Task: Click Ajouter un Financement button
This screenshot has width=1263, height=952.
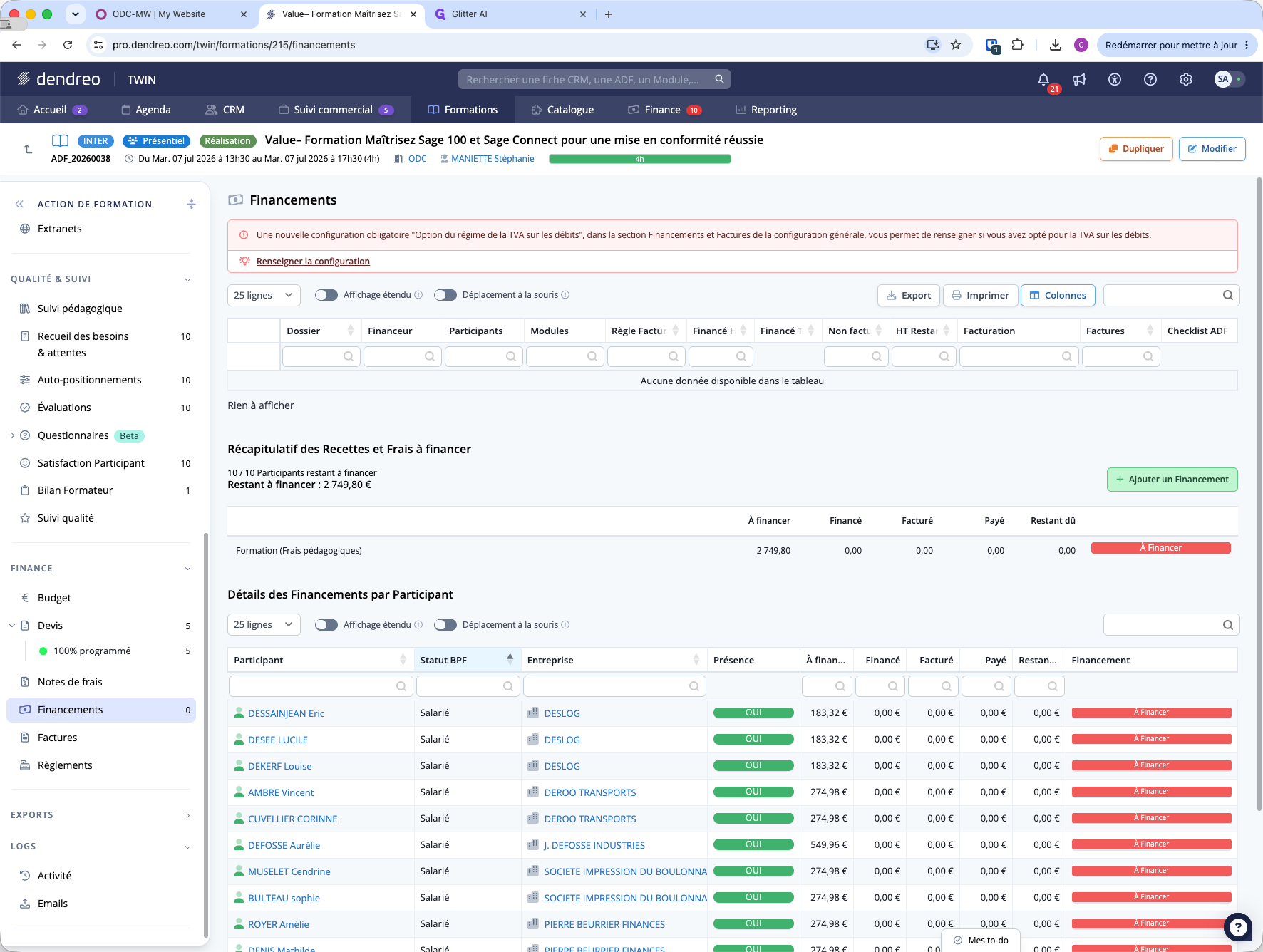Action: pyautogui.click(x=1172, y=480)
